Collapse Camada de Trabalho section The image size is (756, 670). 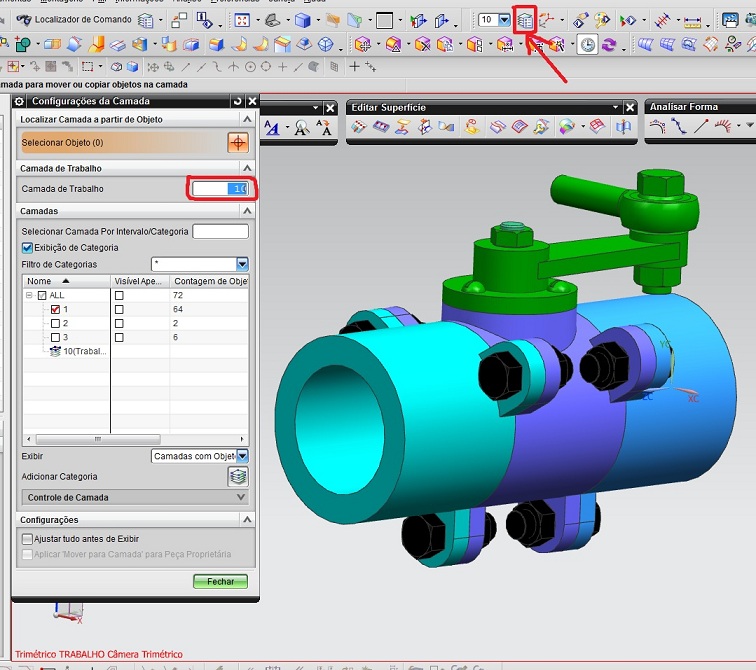tap(247, 168)
